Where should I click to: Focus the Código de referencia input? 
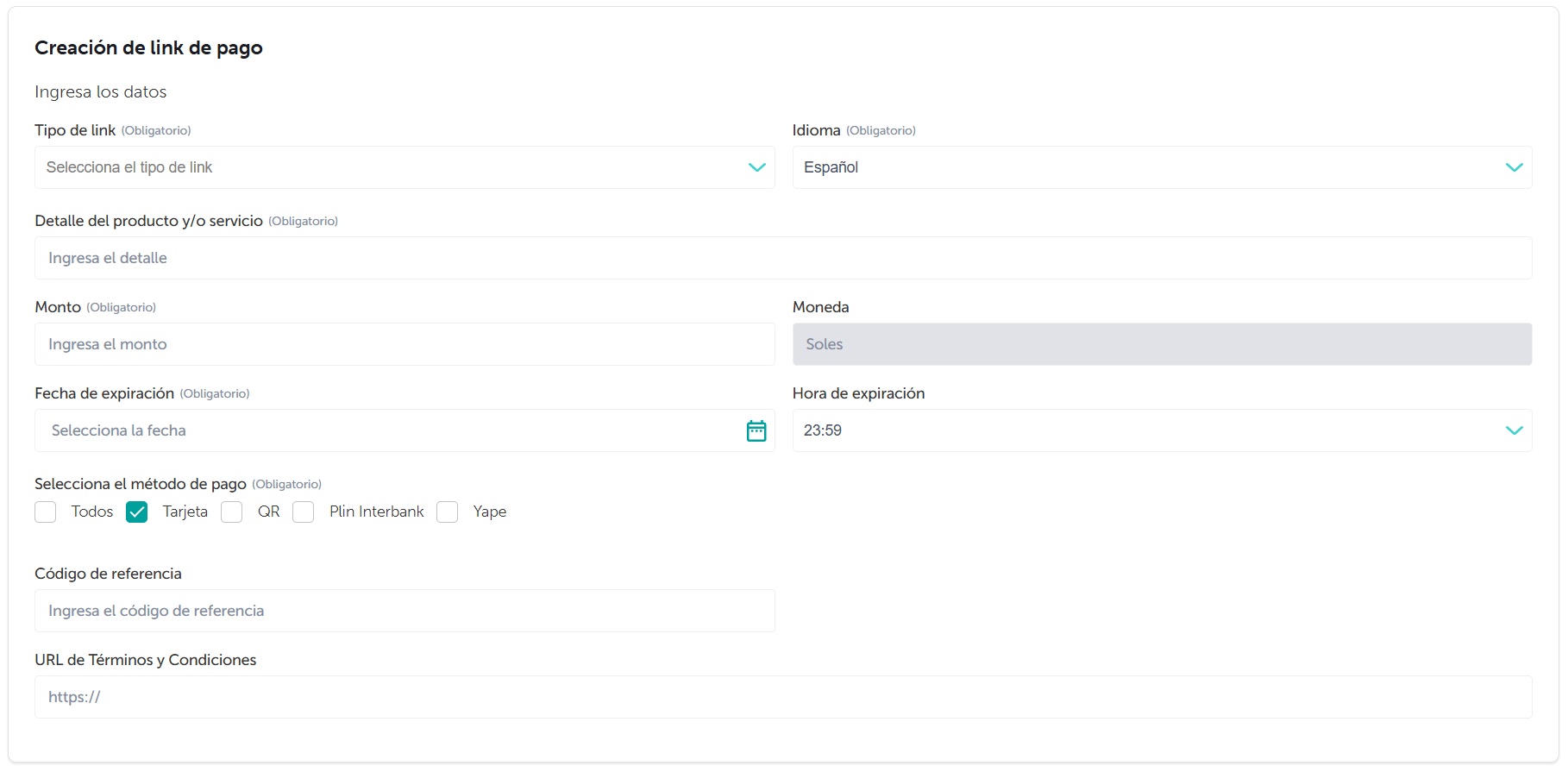coord(404,611)
